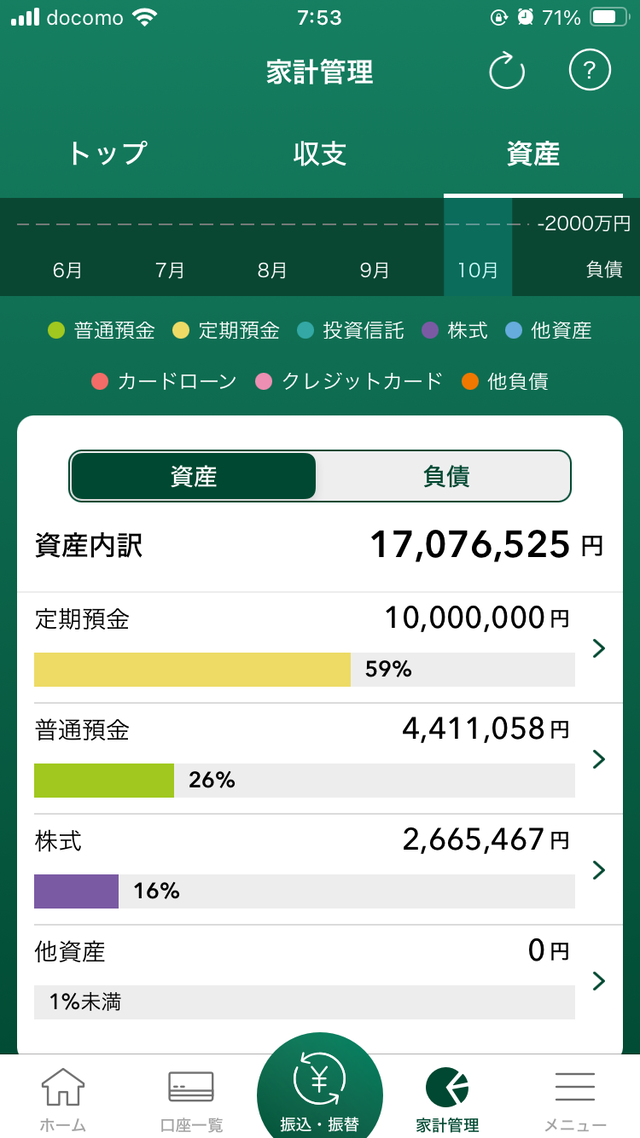Select the 9月 month label
Viewport: 640px width, 1138px height.
click(x=374, y=270)
